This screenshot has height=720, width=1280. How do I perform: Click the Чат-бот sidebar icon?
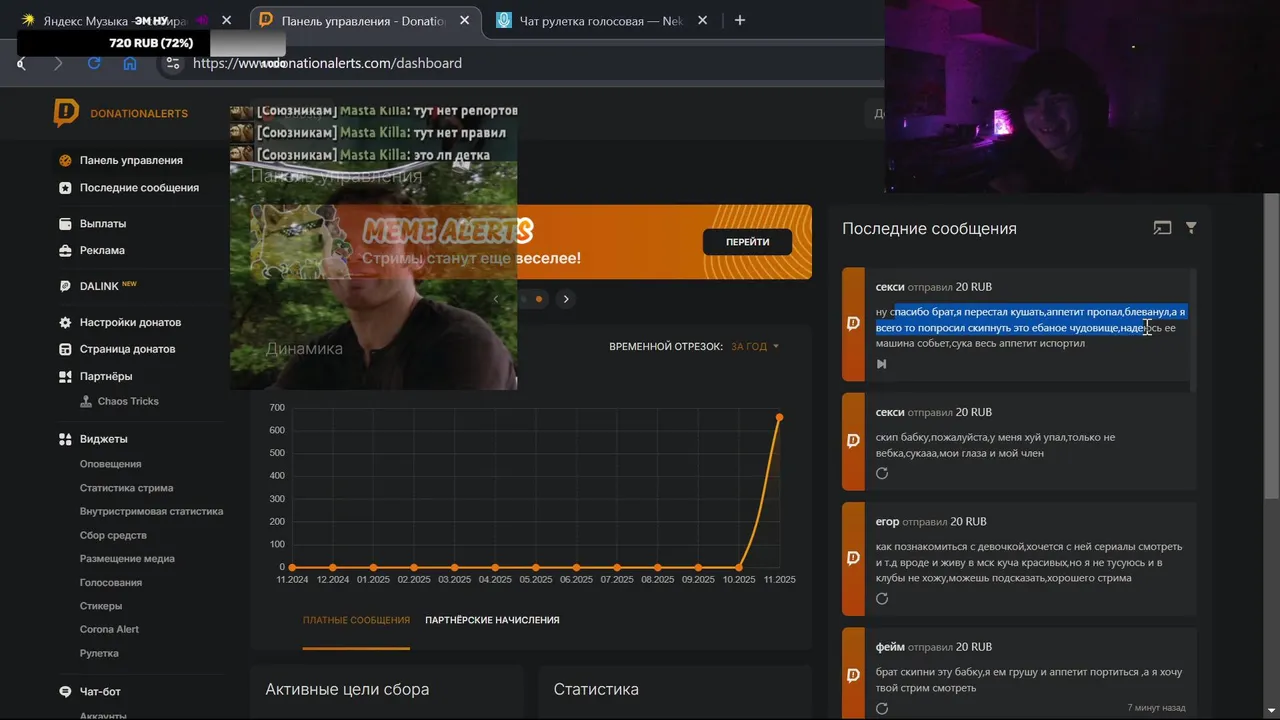click(65, 691)
